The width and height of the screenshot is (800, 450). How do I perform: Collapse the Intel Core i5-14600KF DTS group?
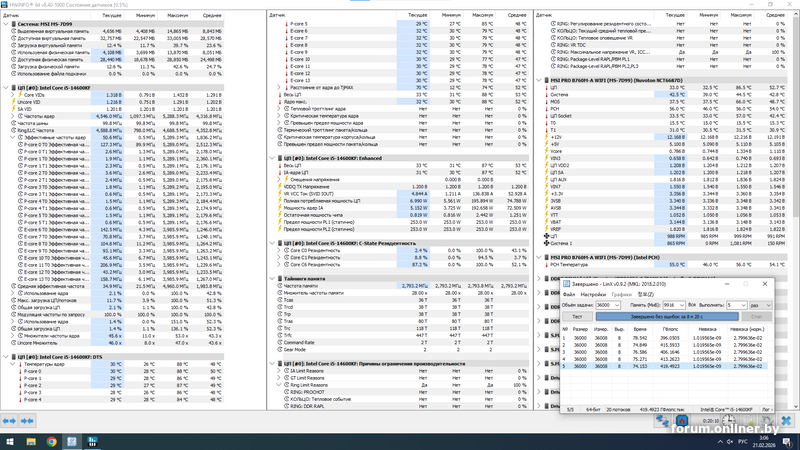[x=5, y=355]
